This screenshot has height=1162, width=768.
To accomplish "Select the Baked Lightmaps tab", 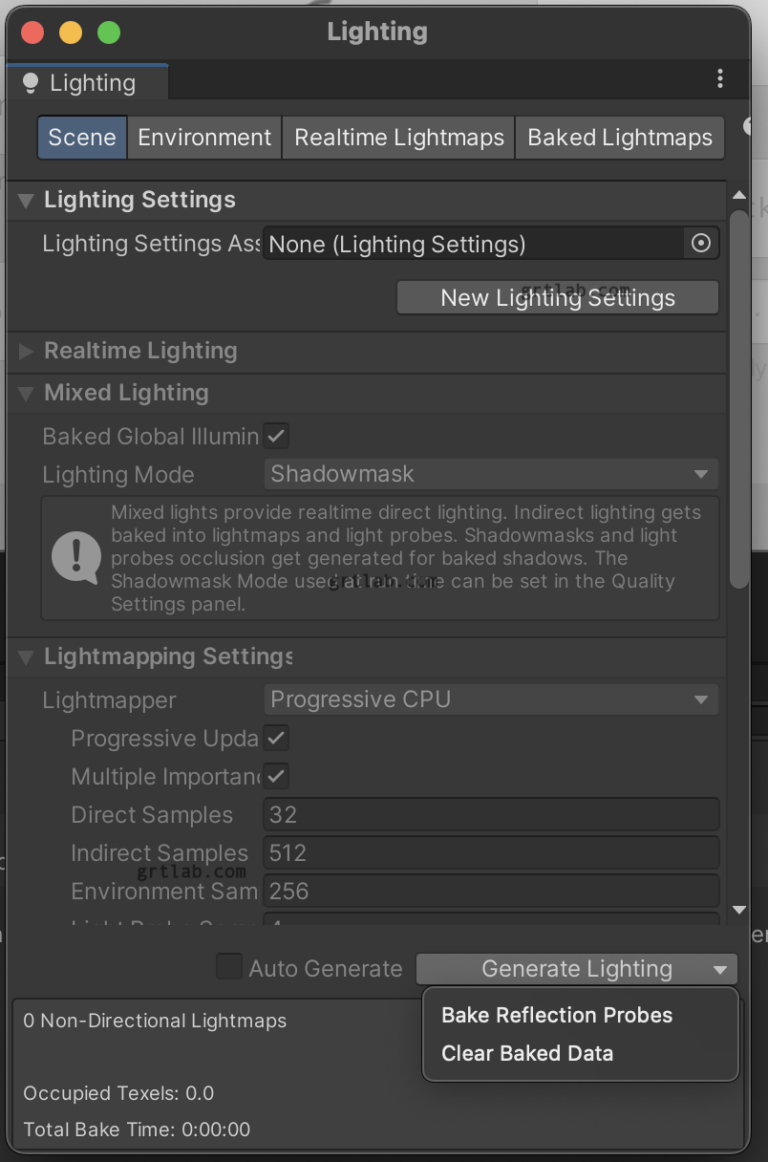I will (619, 137).
